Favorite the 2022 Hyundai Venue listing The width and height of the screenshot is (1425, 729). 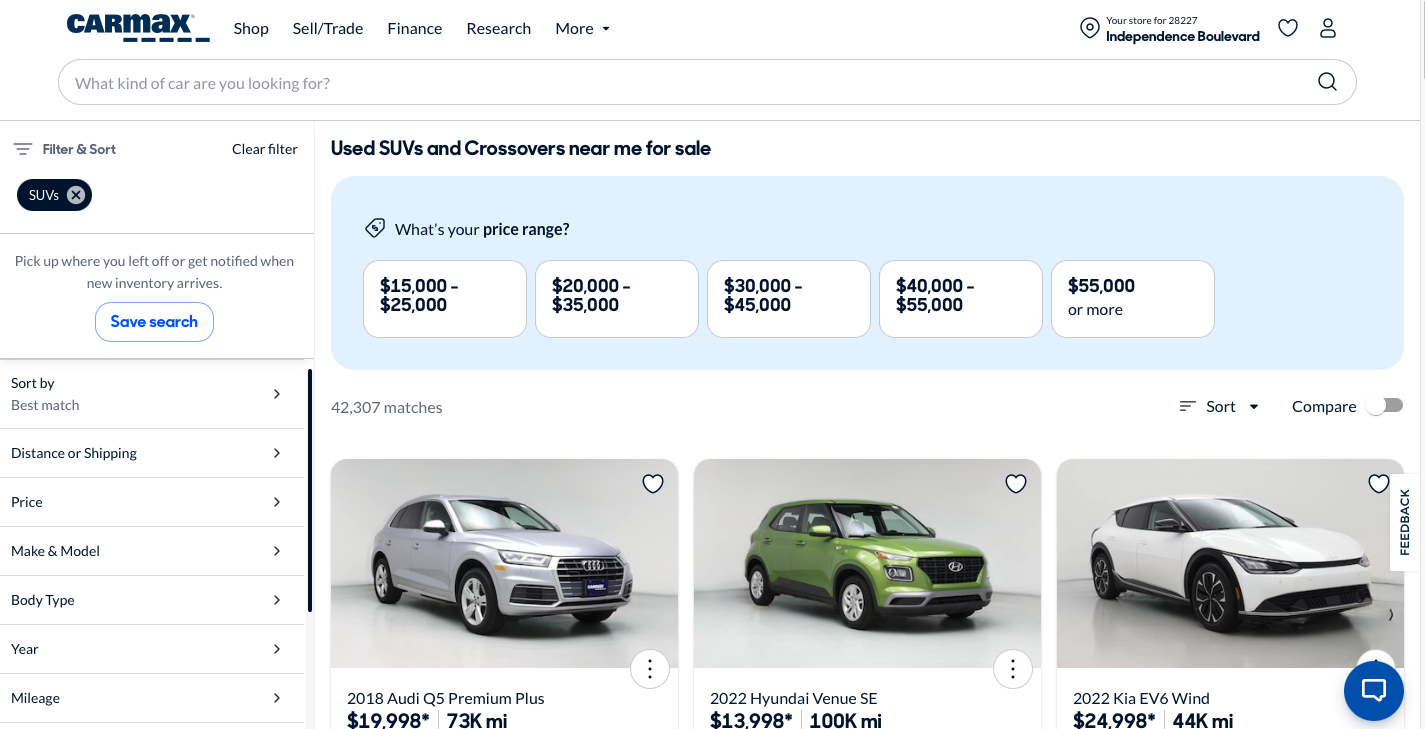point(1016,484)
